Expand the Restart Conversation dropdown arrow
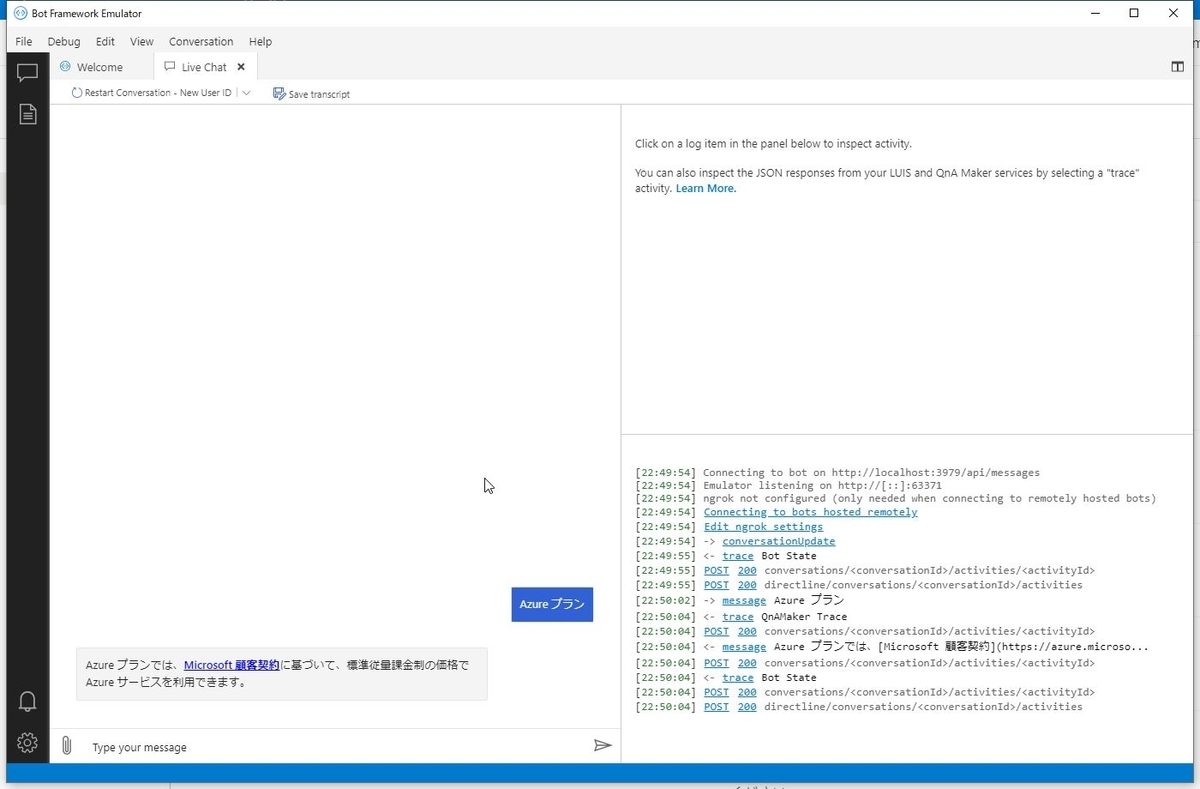The width and height of the screenshot is (1200, 789). 246,93
